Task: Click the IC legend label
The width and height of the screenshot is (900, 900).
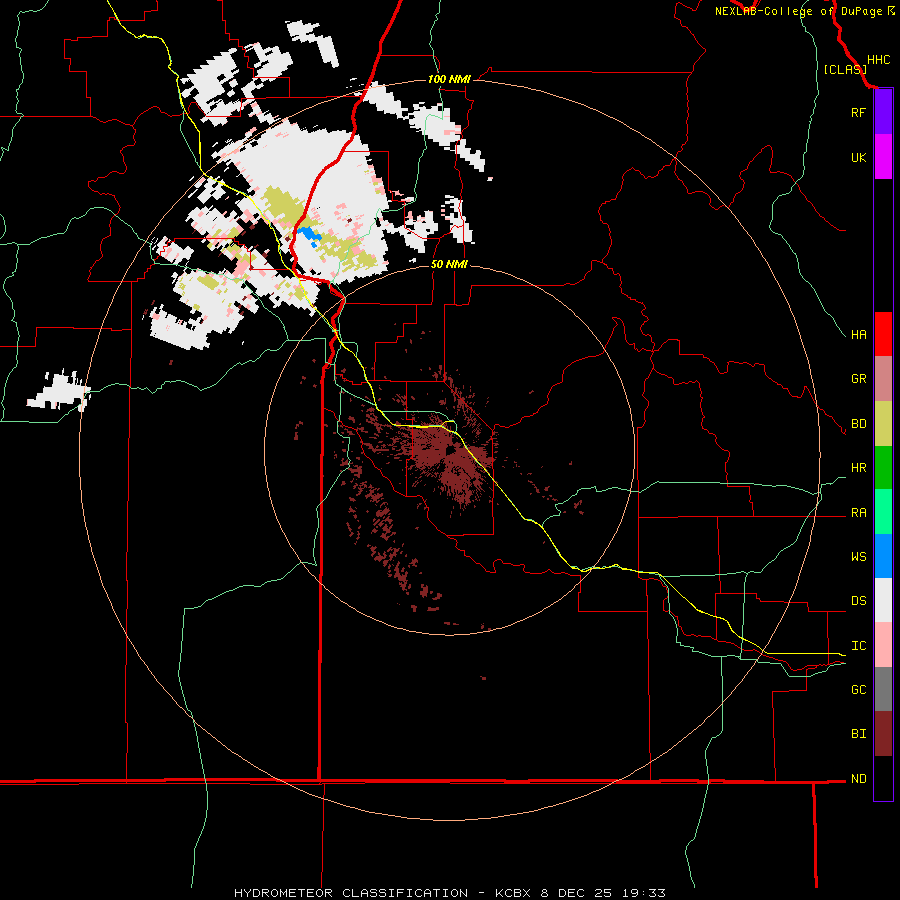Action: point(858,646)
